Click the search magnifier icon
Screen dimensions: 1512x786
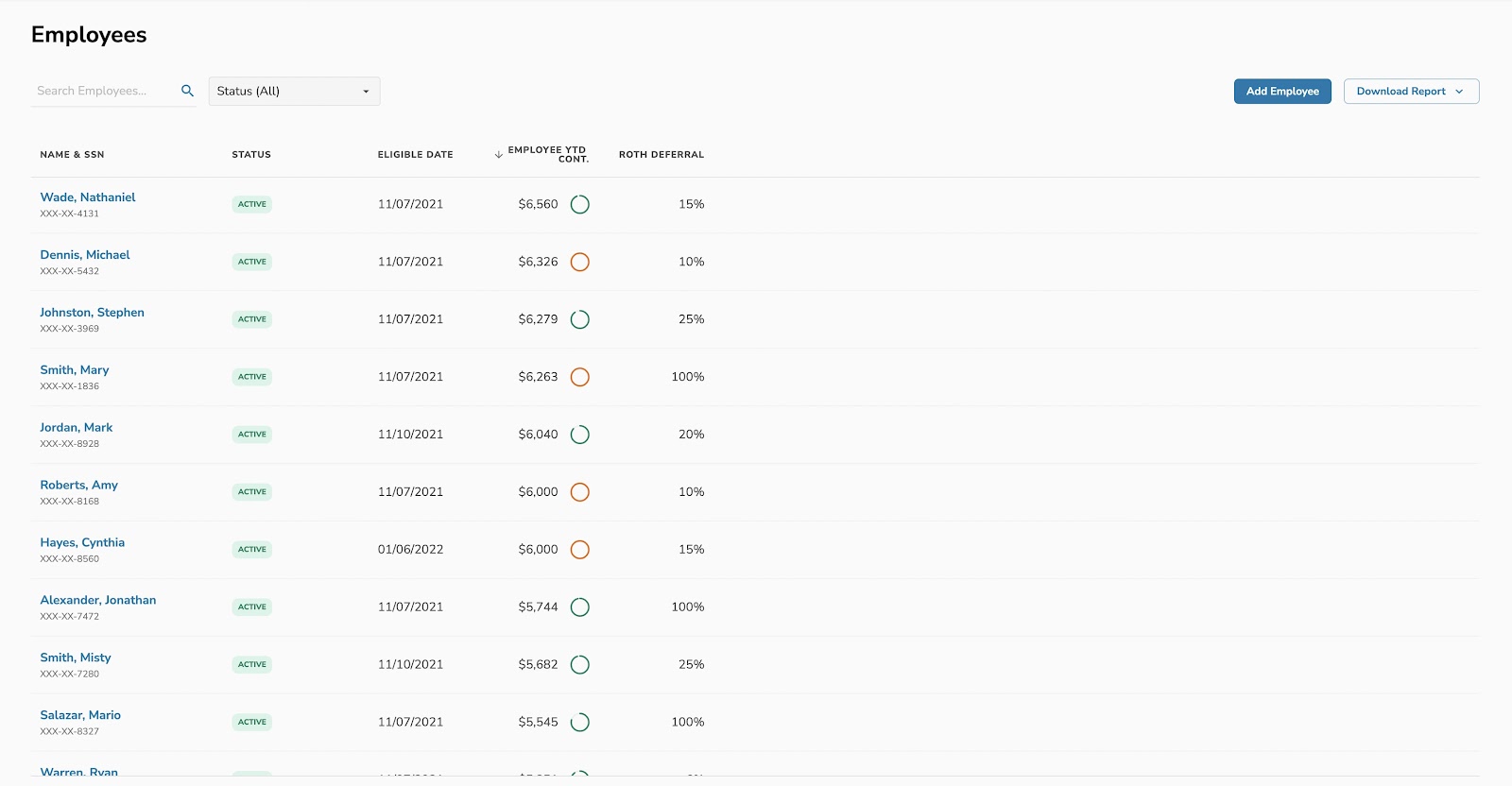click(187, 91)
